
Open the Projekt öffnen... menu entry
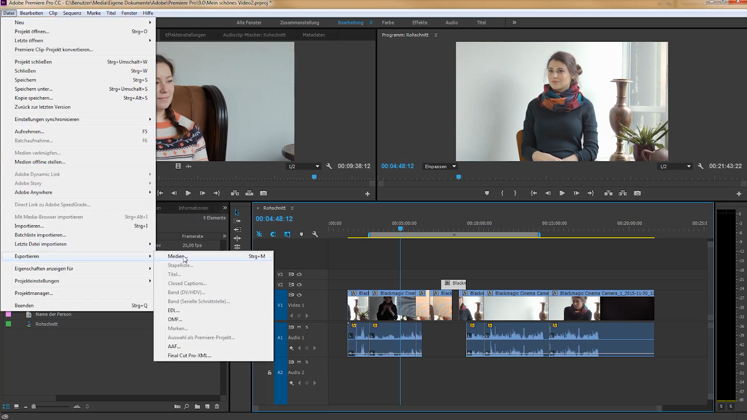point(33,31)
